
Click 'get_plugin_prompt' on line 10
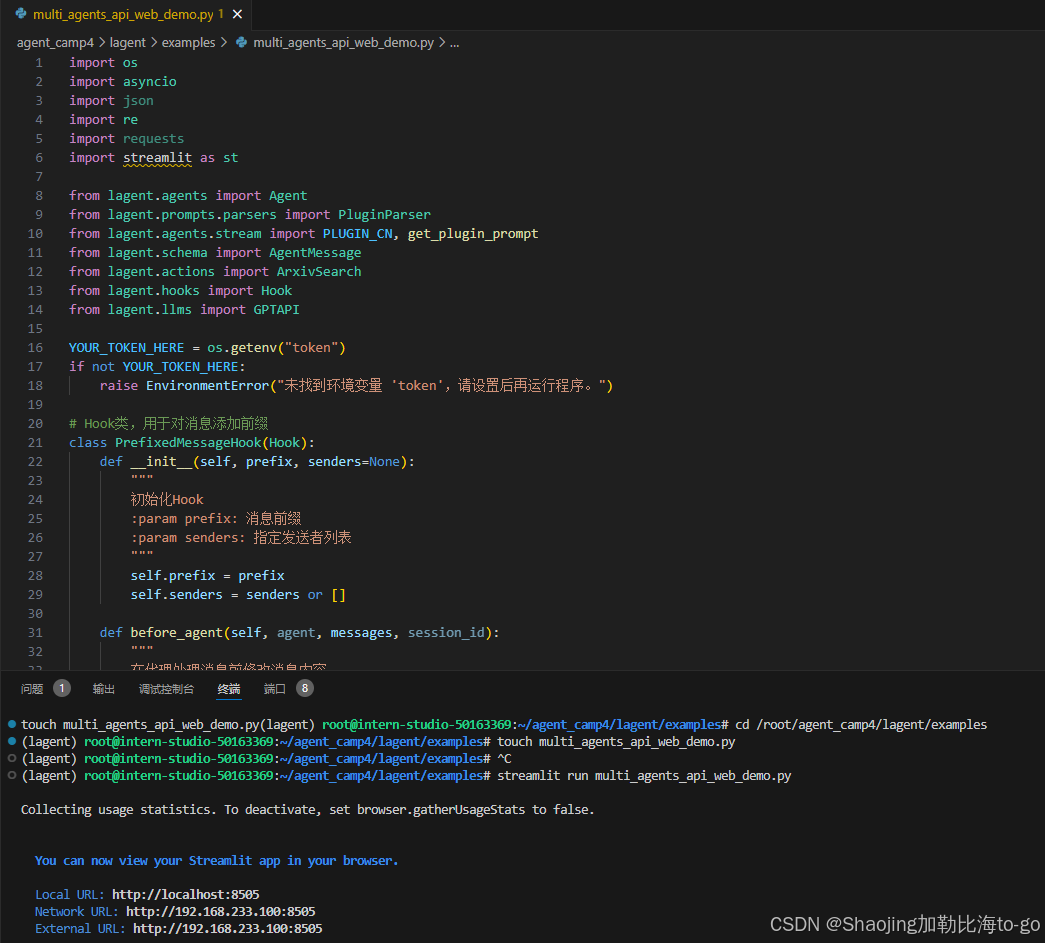point(473,234)
